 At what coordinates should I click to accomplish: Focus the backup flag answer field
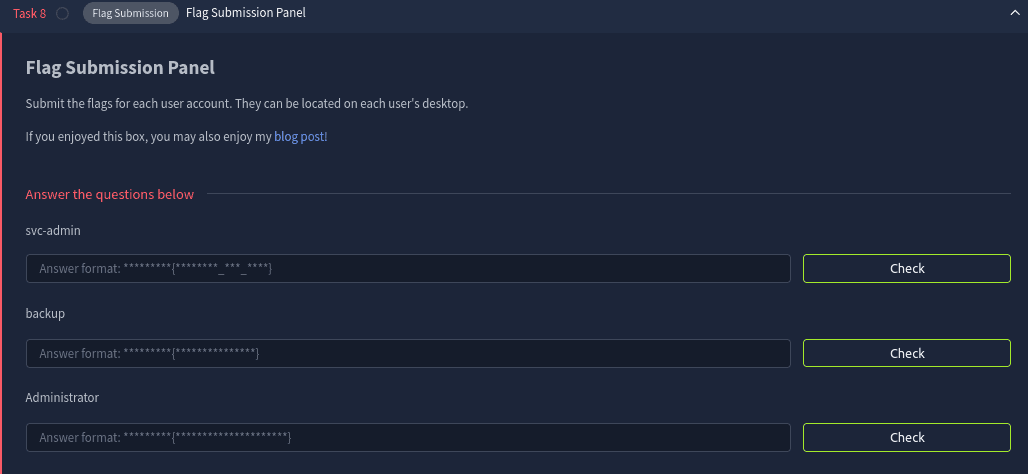408,353
